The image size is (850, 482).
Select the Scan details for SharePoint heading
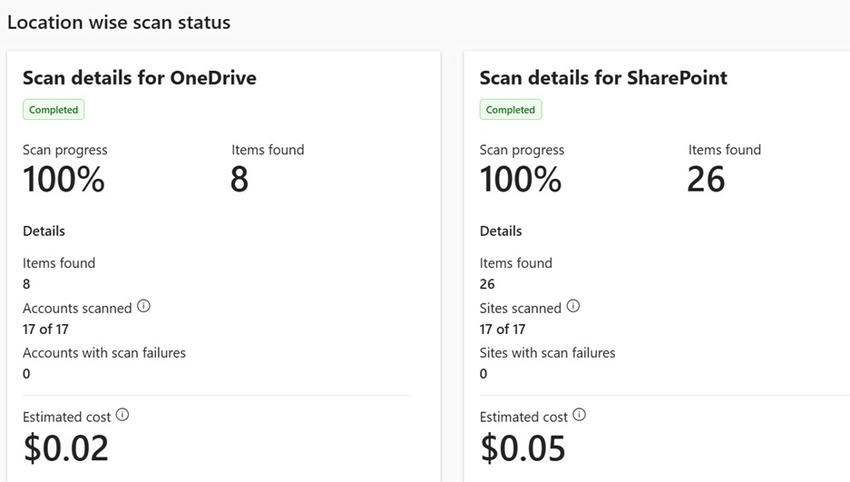603,78
